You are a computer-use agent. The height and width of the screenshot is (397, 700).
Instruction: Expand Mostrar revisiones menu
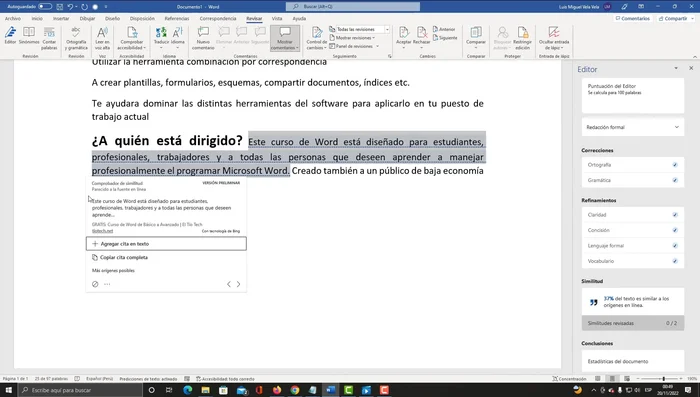[352, 38]
